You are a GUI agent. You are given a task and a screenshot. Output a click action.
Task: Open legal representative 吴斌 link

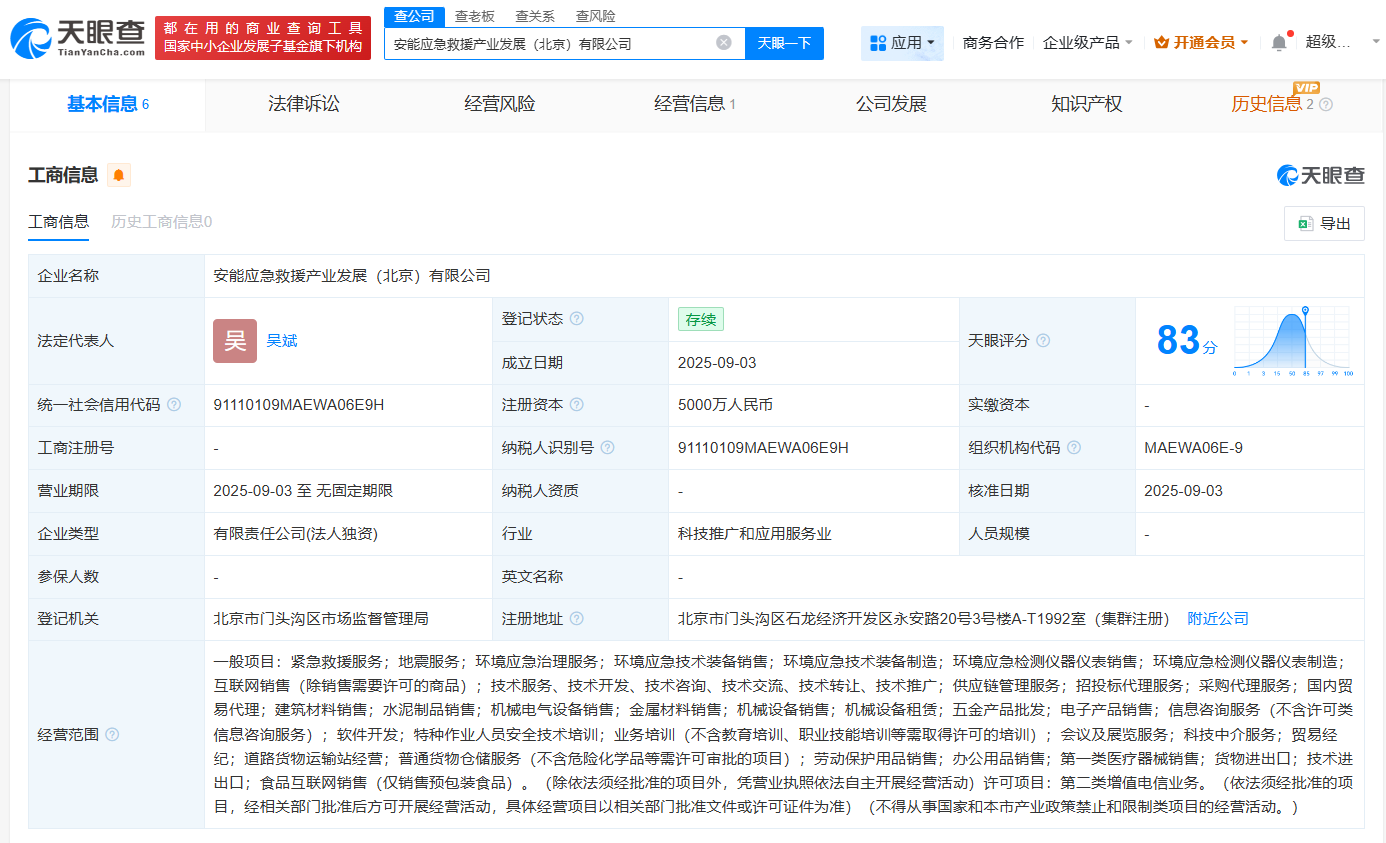[x=281, y=341]
